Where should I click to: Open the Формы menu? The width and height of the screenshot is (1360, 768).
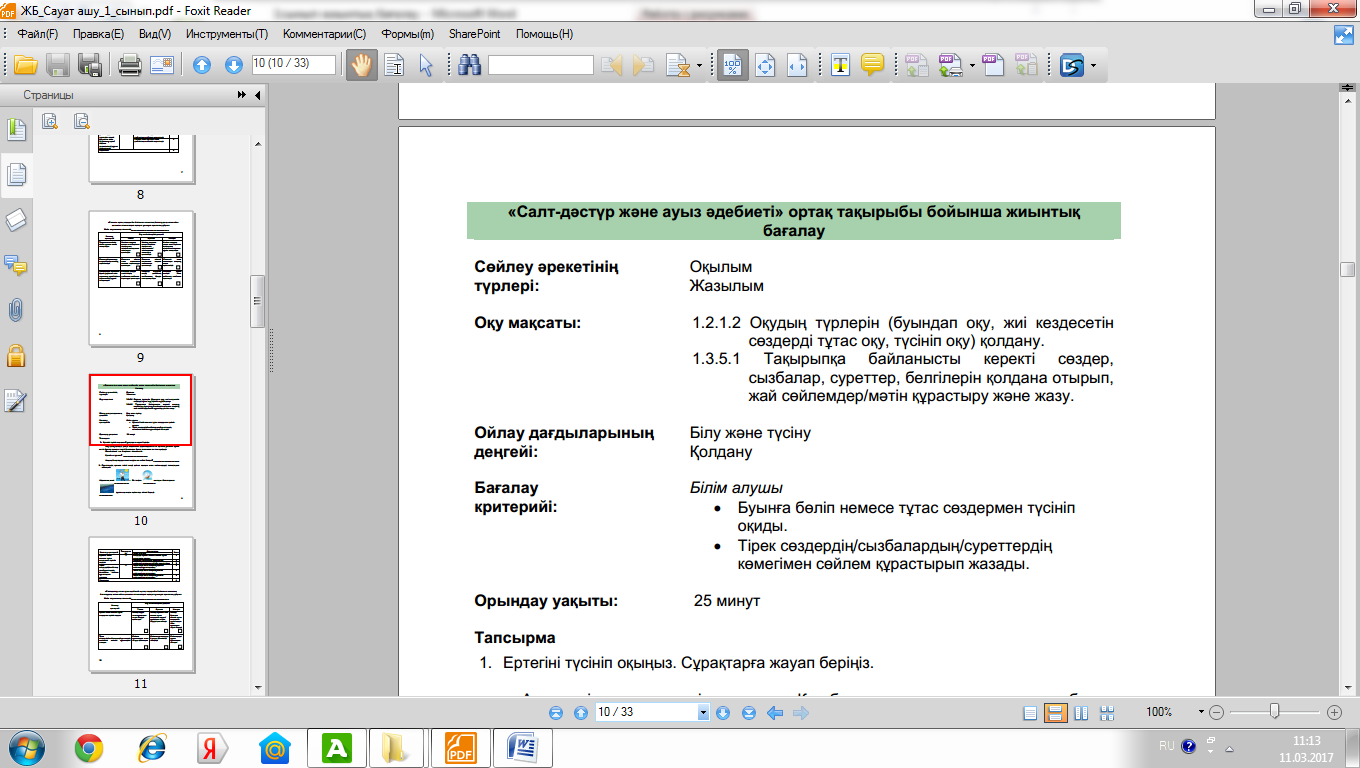(x=407, y=34)
